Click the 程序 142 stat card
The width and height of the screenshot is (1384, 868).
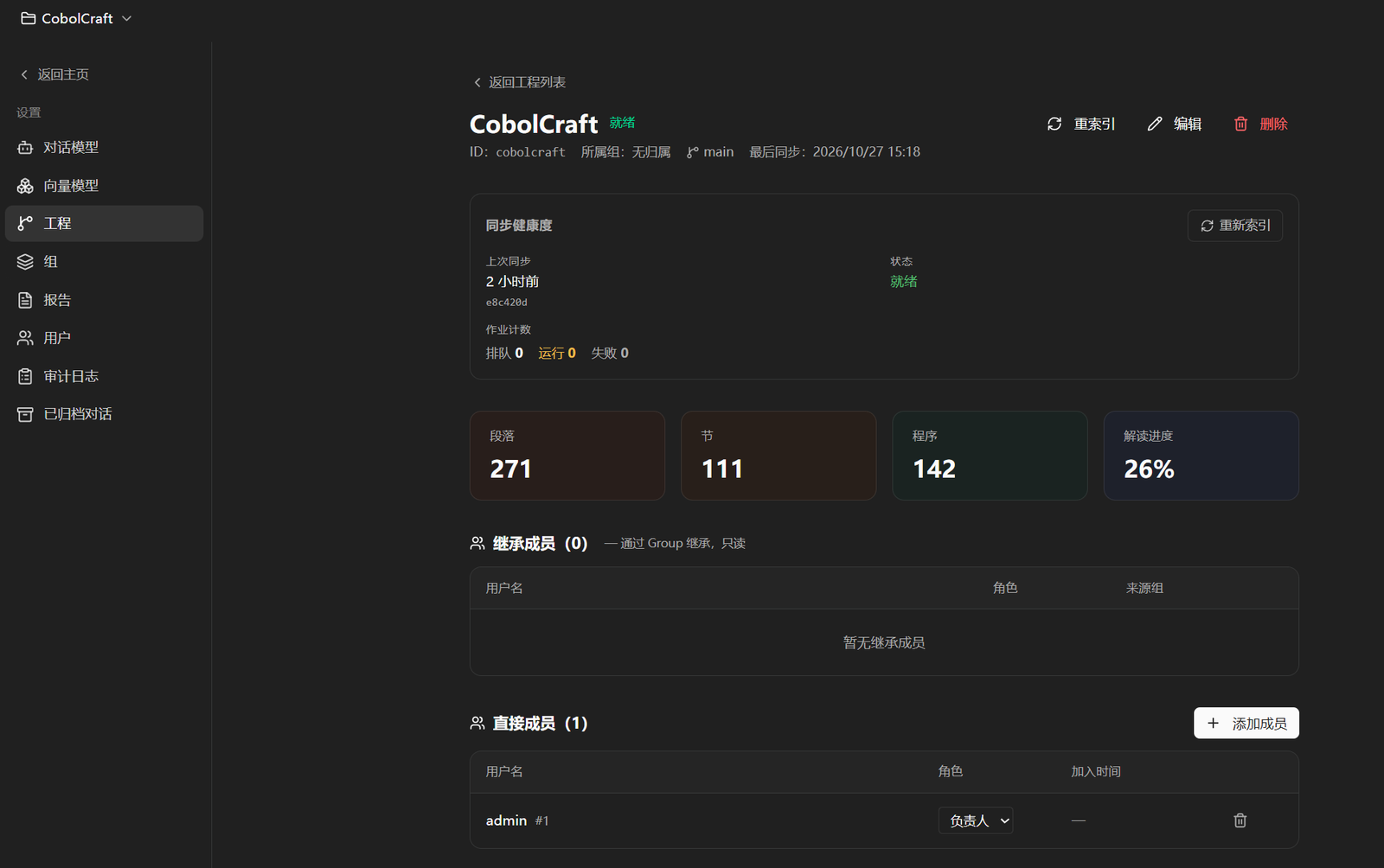[x=990, y=456]
